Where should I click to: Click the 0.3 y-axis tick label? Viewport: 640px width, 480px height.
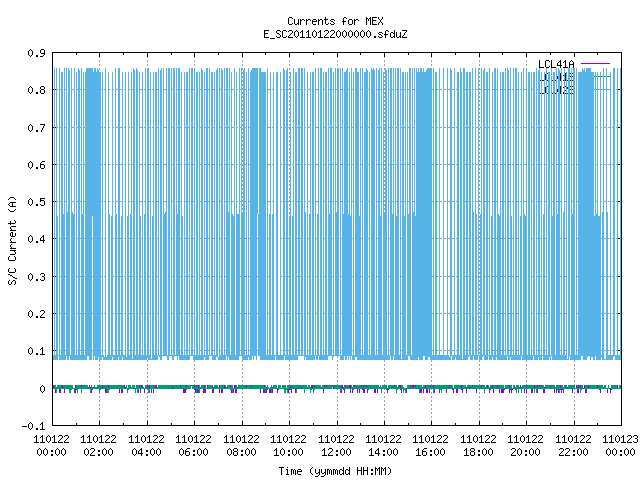tap(36, 277)
